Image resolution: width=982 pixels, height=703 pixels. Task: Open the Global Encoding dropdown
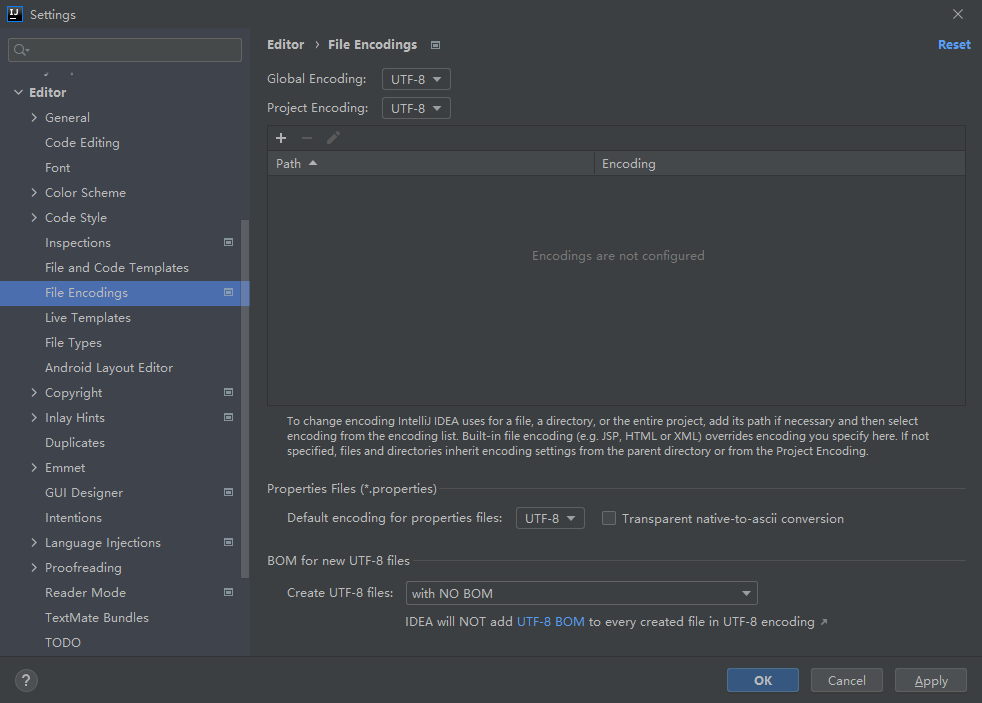[x=416, y=79]
